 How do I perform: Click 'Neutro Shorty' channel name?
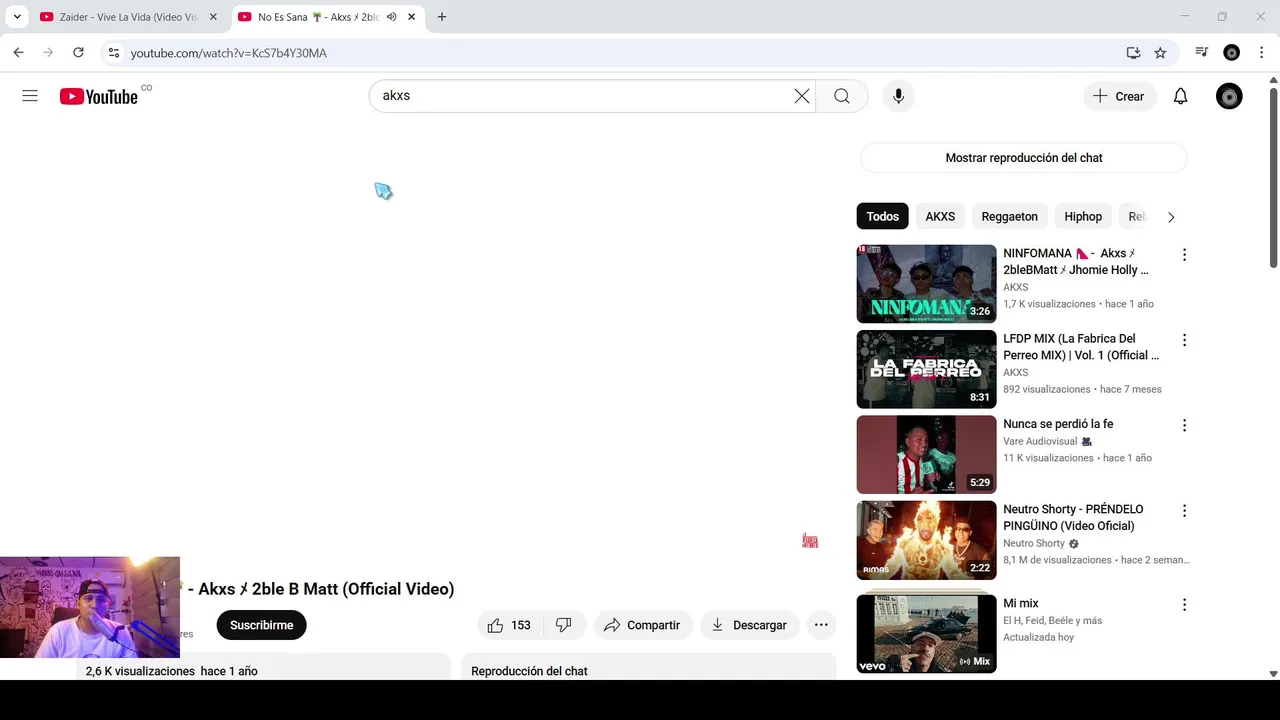point(1034,544)
